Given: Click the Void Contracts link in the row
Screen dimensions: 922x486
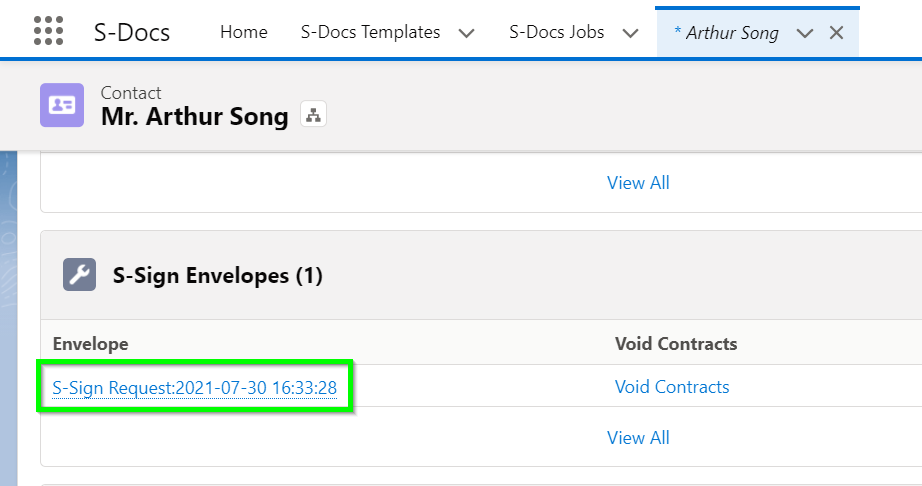Looking at the screenshot, I should pyautogui.click(x=672, y=387).
